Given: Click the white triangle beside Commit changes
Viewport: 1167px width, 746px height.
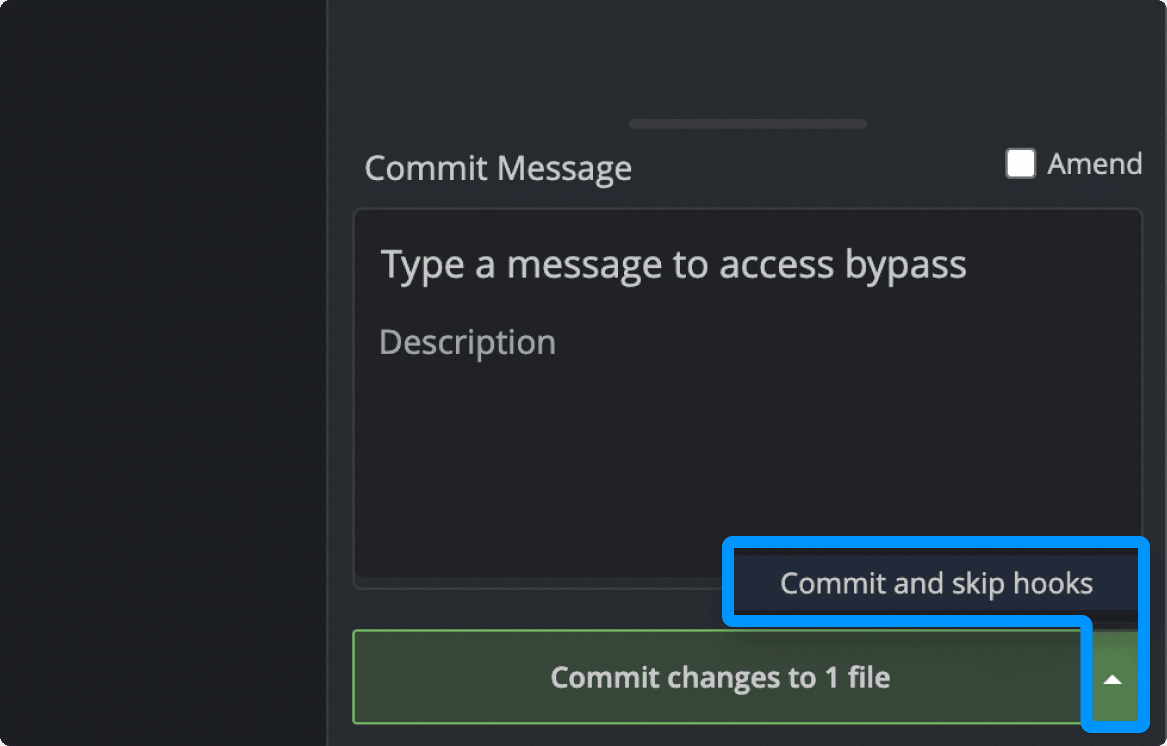Looking at the screenshot, I should point(1112,679).
